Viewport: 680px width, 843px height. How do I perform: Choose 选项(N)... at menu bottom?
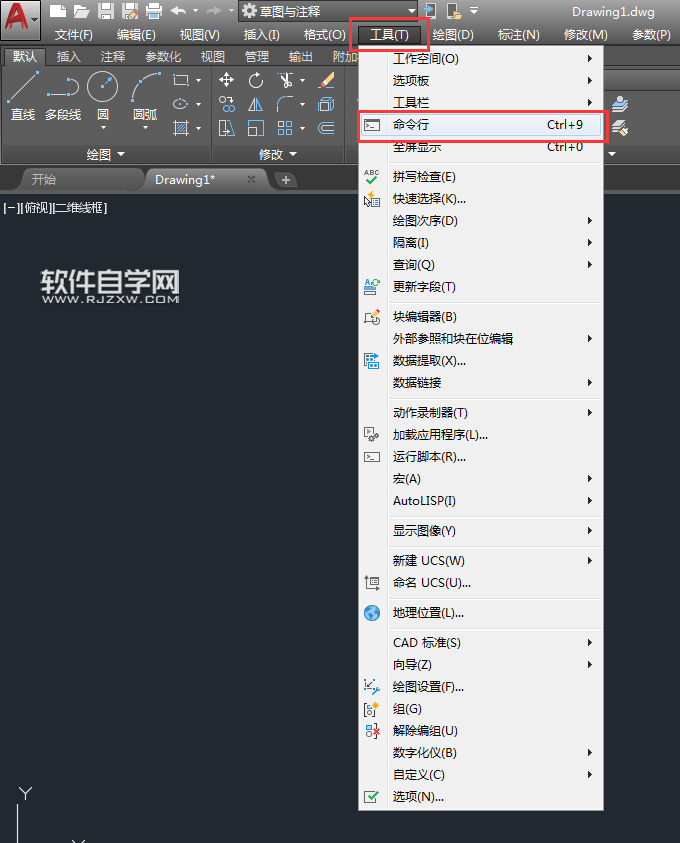click(x=481, y=797)
